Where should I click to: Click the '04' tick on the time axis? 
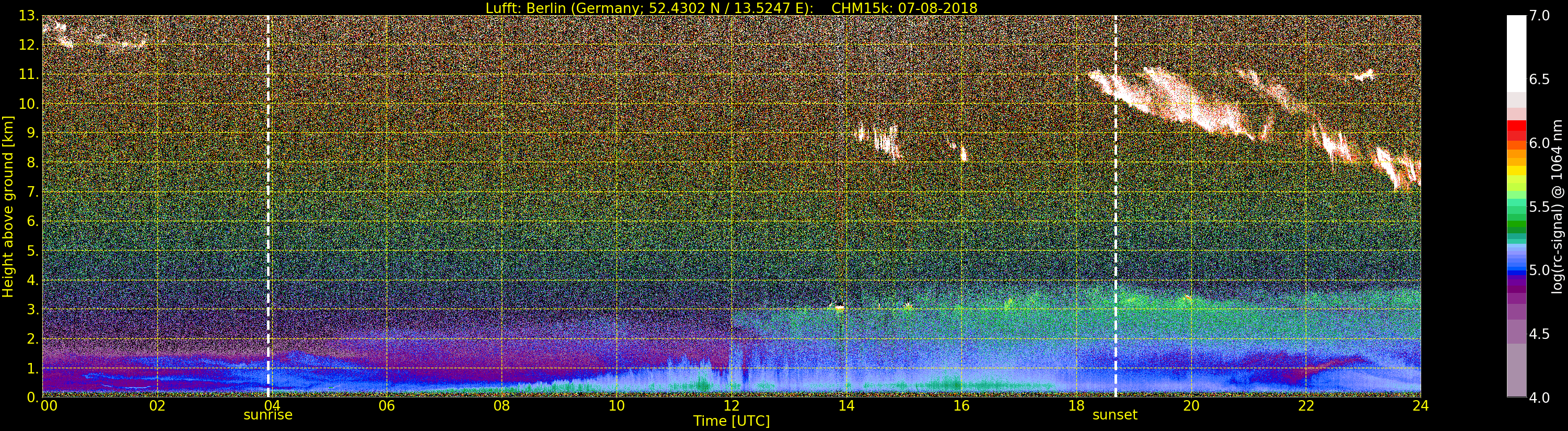pyautogui.click(x=272, y=406)
